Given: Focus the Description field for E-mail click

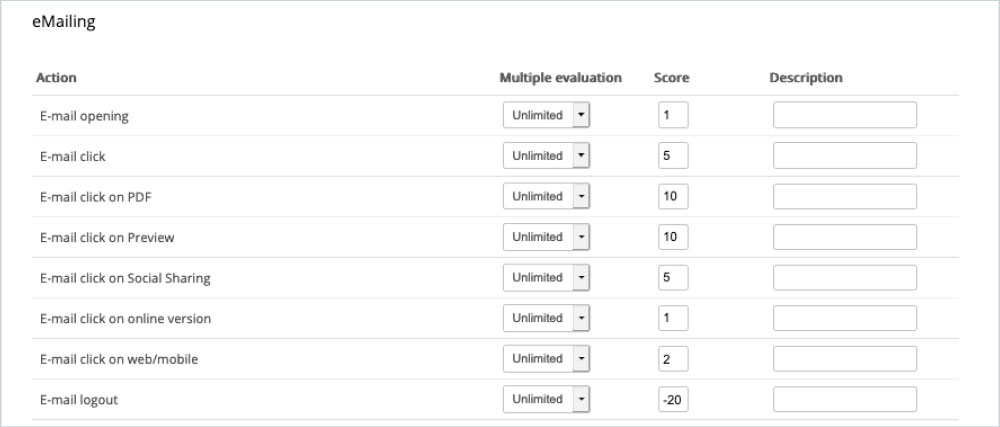Looking at the screenshot, I should point(844,156).
